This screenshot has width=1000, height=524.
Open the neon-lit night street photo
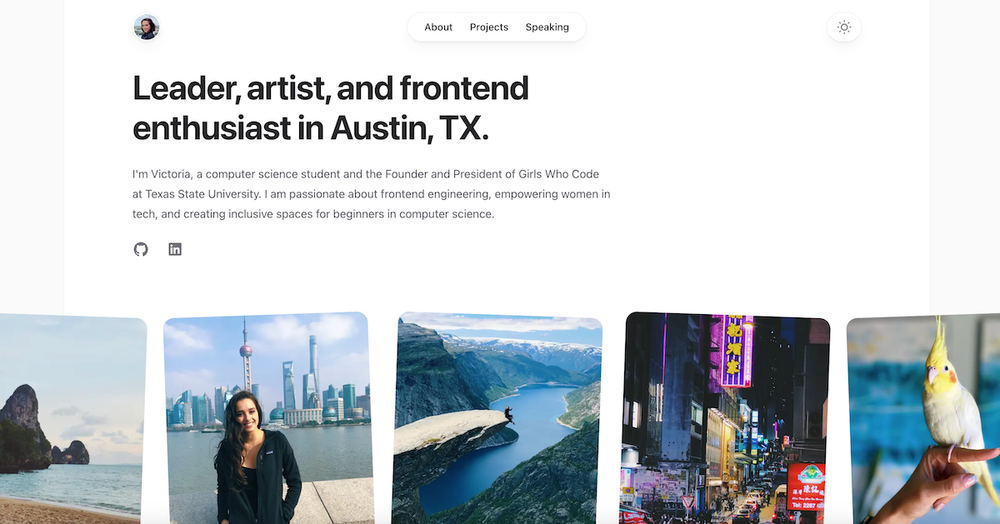coord(724,418)
